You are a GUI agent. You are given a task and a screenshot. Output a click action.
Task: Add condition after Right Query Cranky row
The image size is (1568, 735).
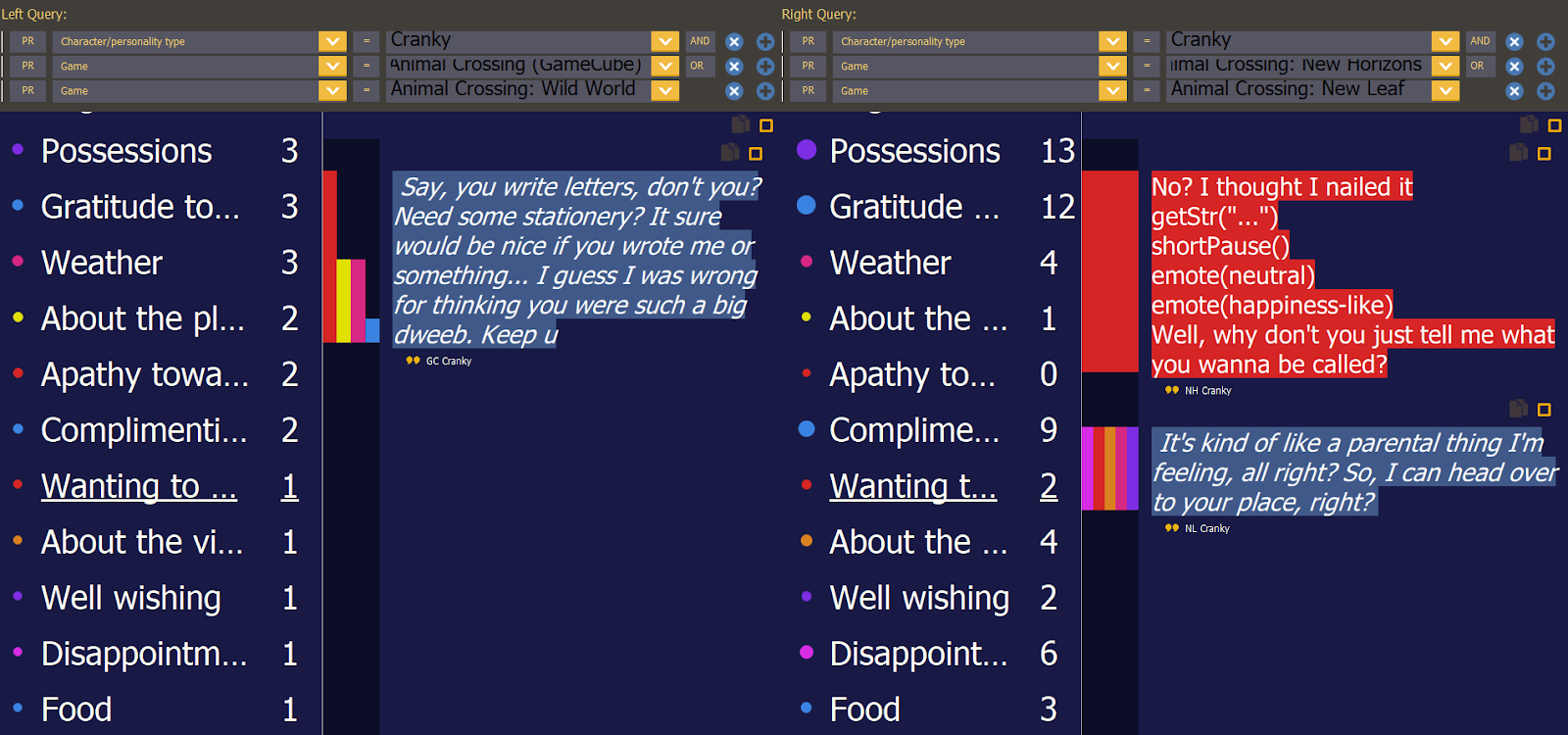pyautogui.click(x=1545, y=42)
